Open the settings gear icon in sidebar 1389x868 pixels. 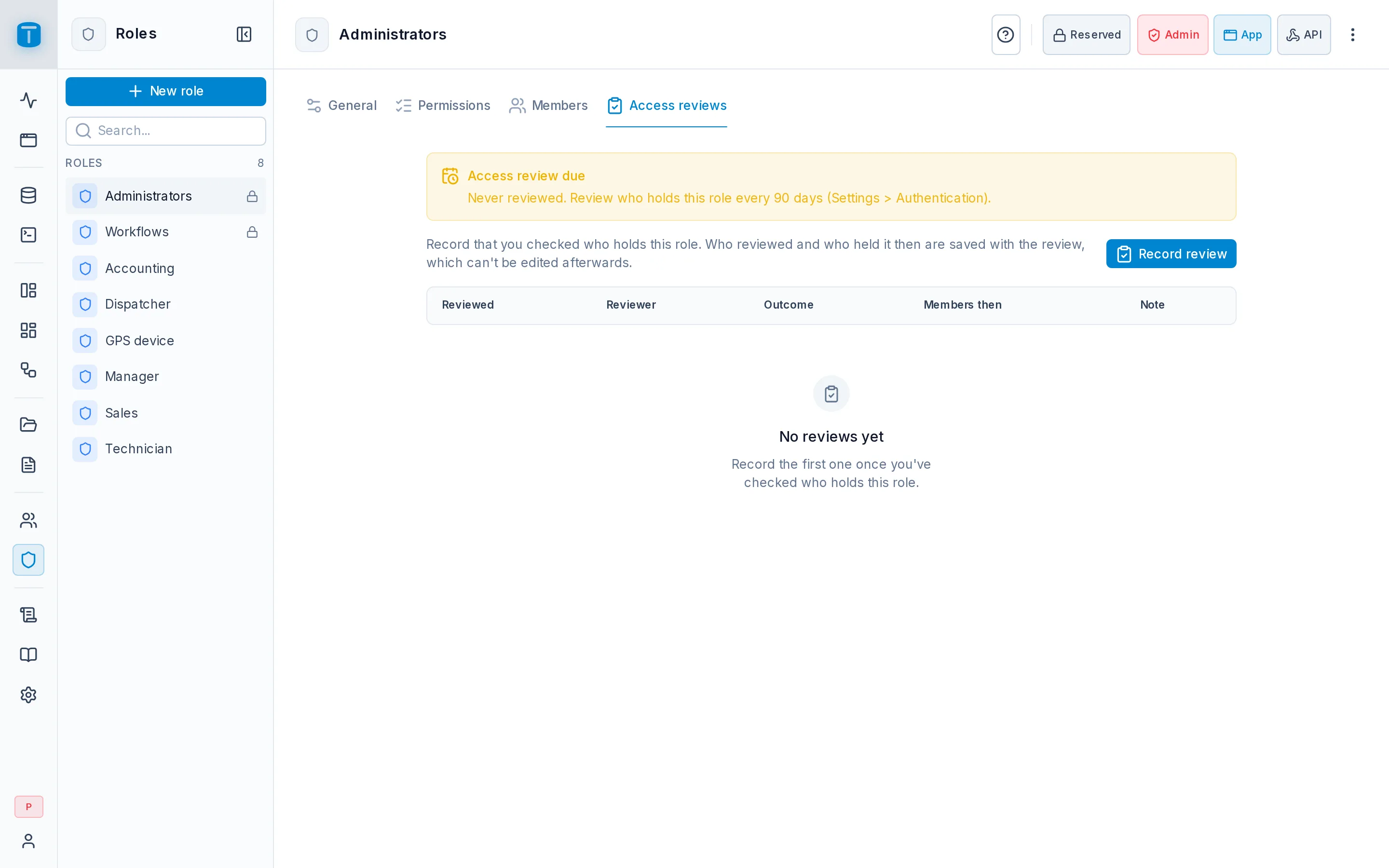click(x=29, y=694)
